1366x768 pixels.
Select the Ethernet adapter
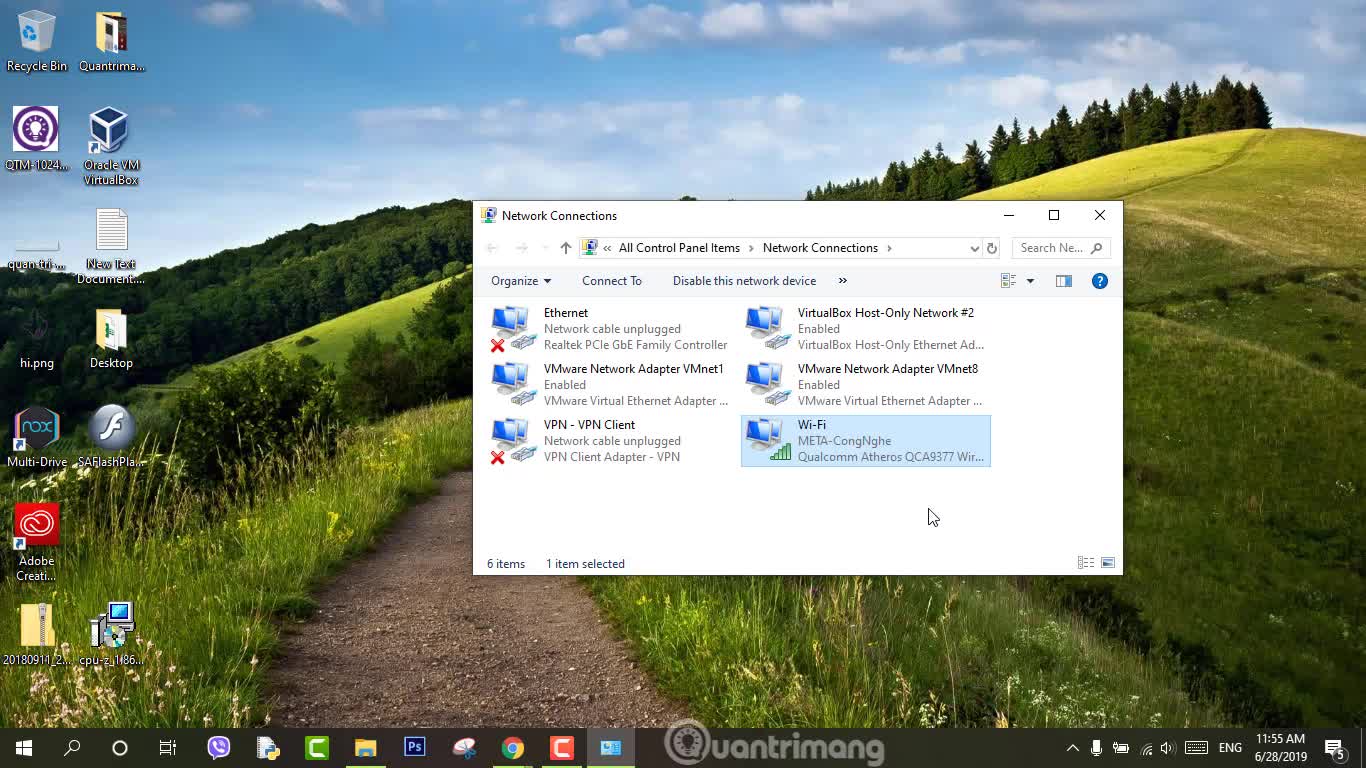610,329
